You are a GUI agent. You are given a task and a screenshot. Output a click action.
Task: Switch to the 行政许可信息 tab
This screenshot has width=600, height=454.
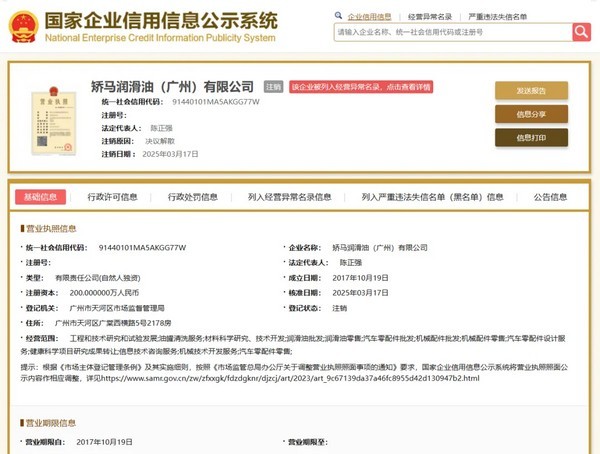(111, 197)
